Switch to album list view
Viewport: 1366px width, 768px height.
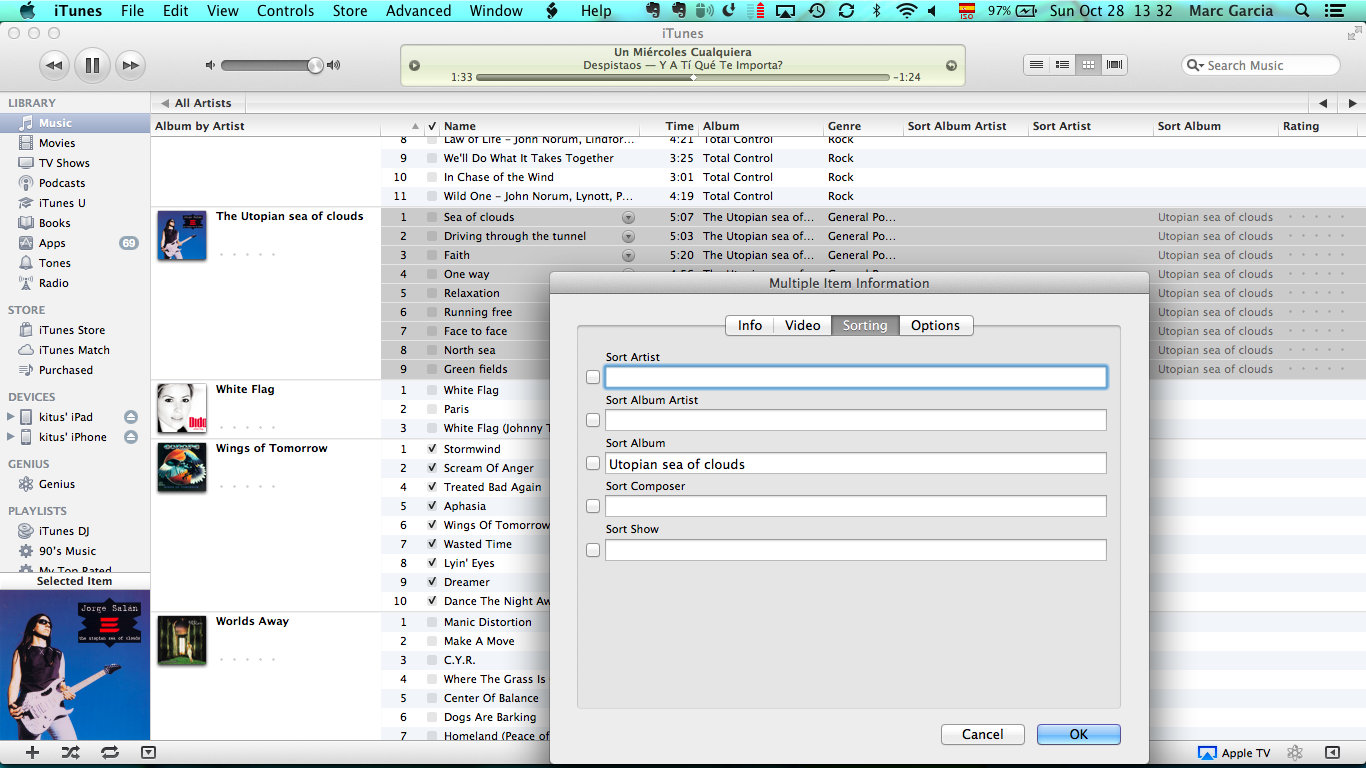1063,65
